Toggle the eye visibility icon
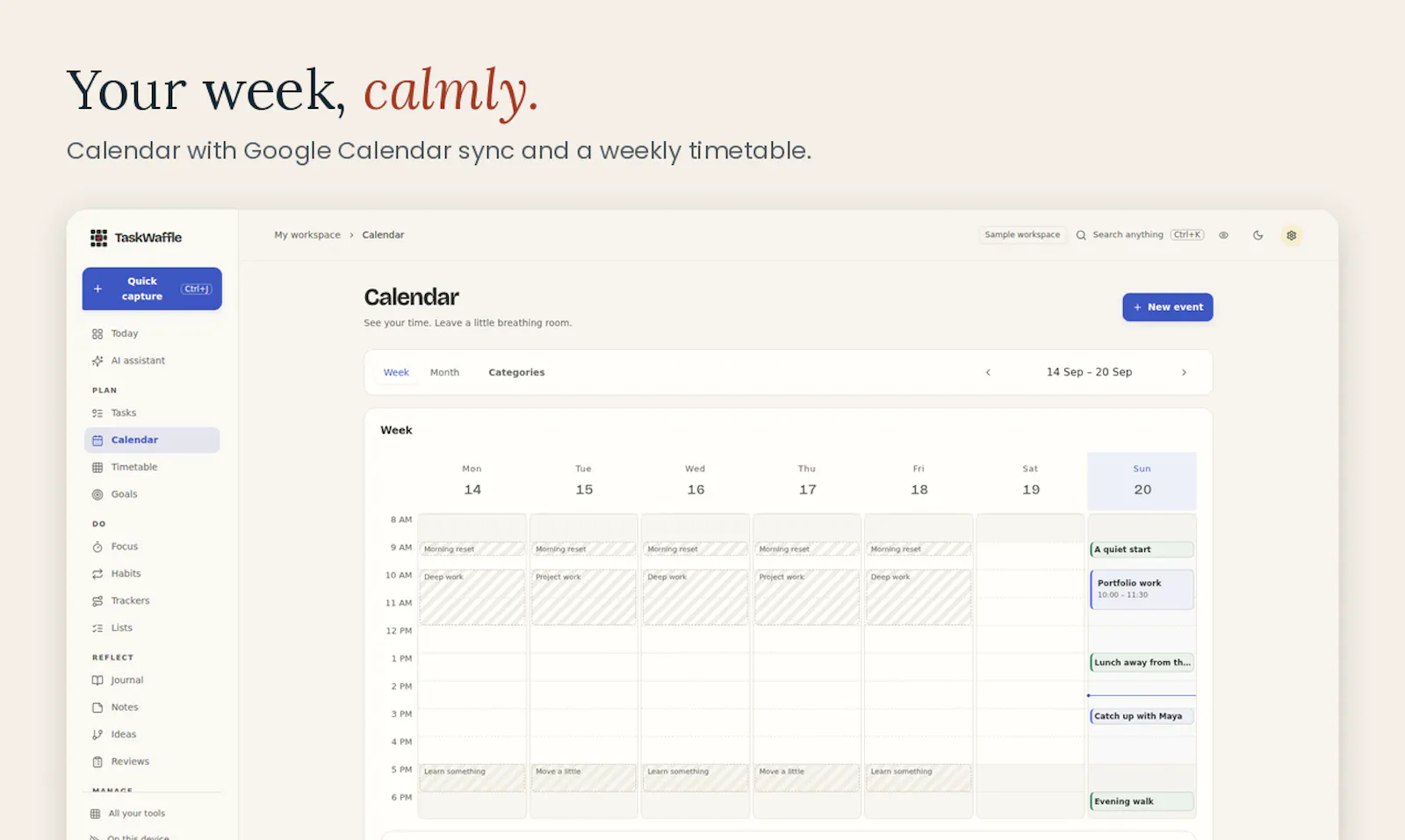The height and width of the screenshot is (840, 1405). 1223,235
